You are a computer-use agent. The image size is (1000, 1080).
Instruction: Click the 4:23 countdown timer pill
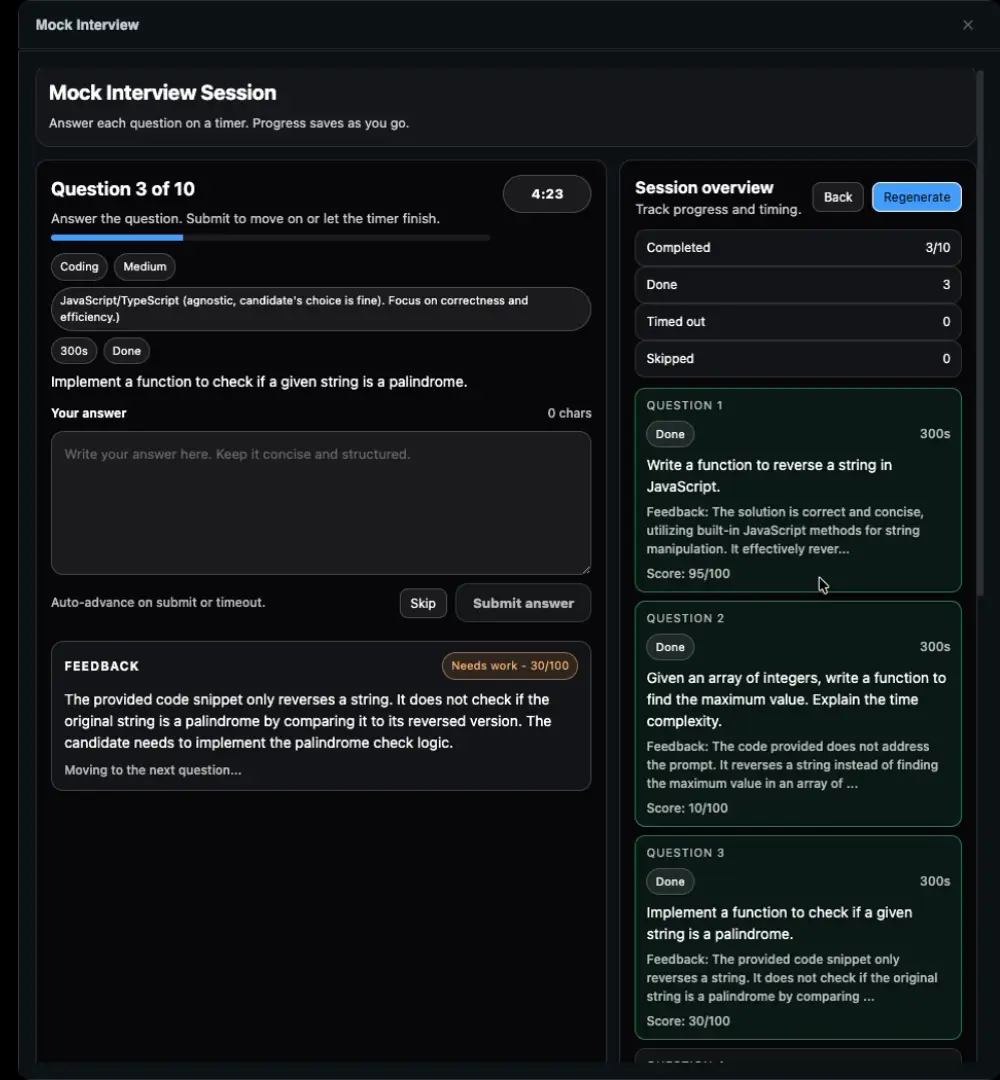pyautogui.click(x=547, y=194)
